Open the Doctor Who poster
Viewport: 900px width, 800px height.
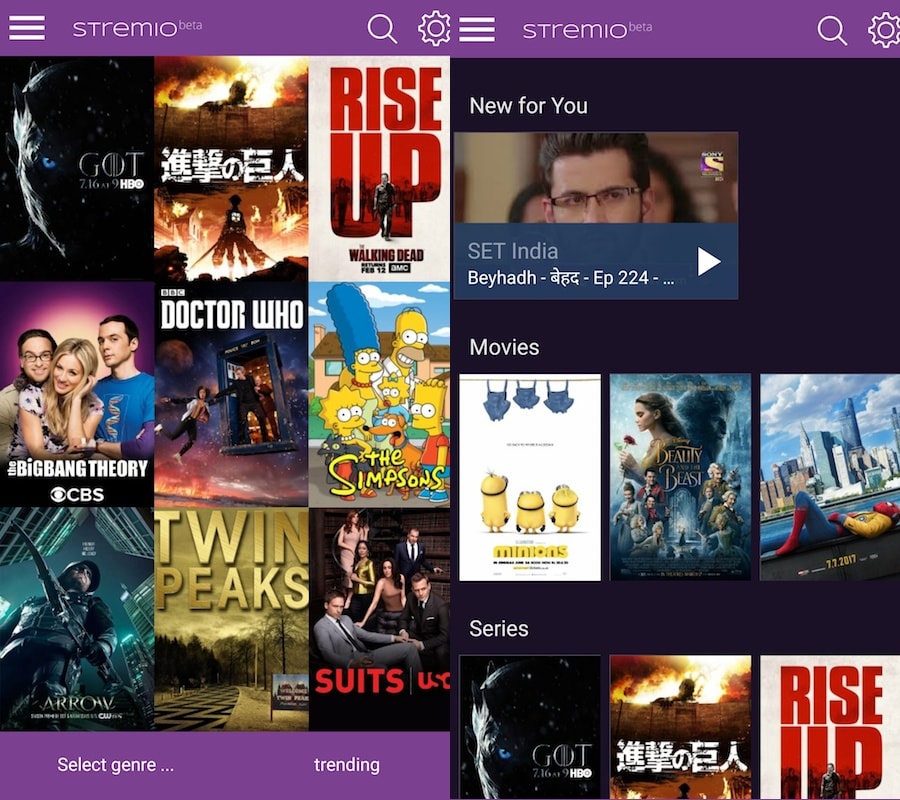[x=231, y=394]
